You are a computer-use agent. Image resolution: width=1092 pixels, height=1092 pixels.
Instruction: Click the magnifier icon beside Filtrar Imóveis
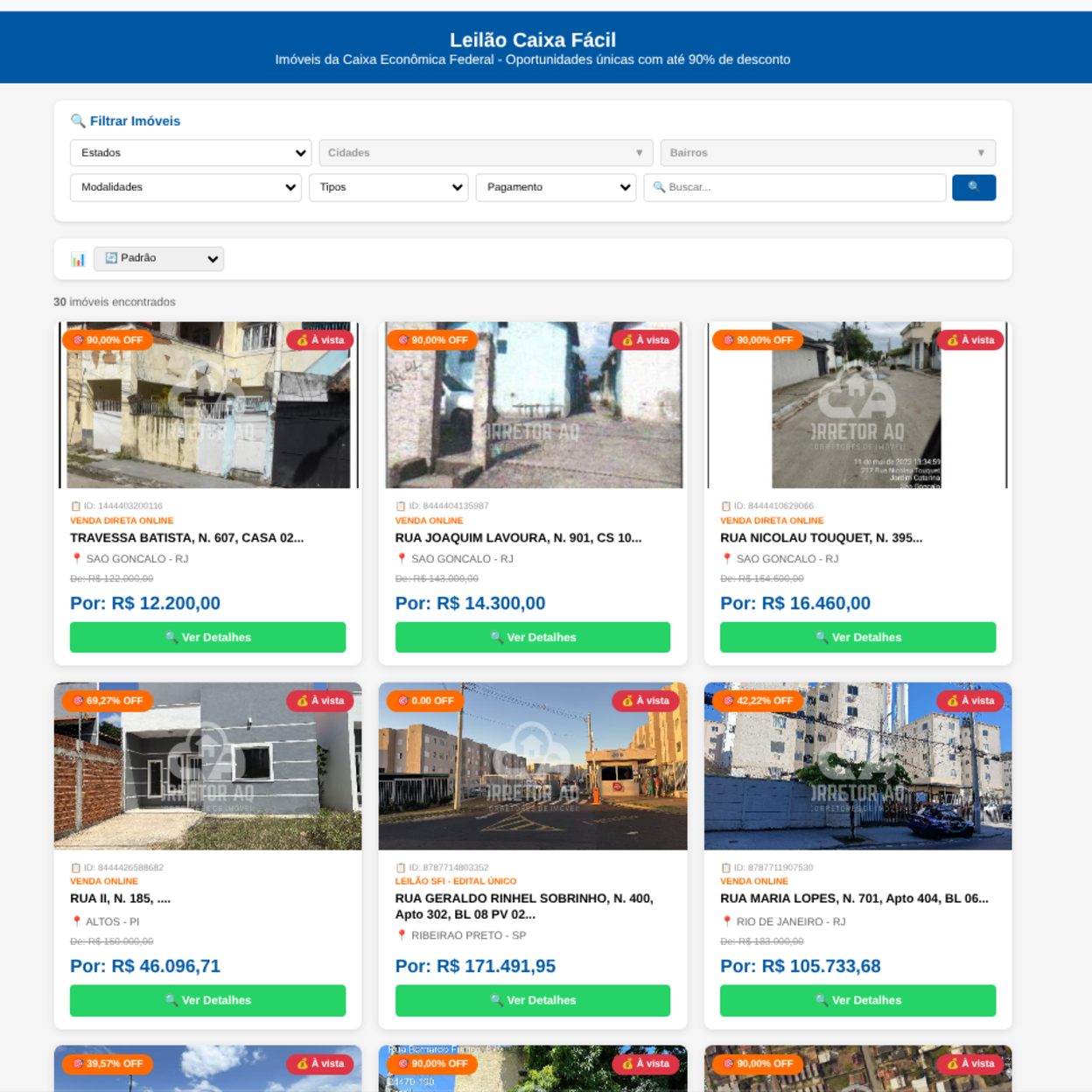pos(78,121)
